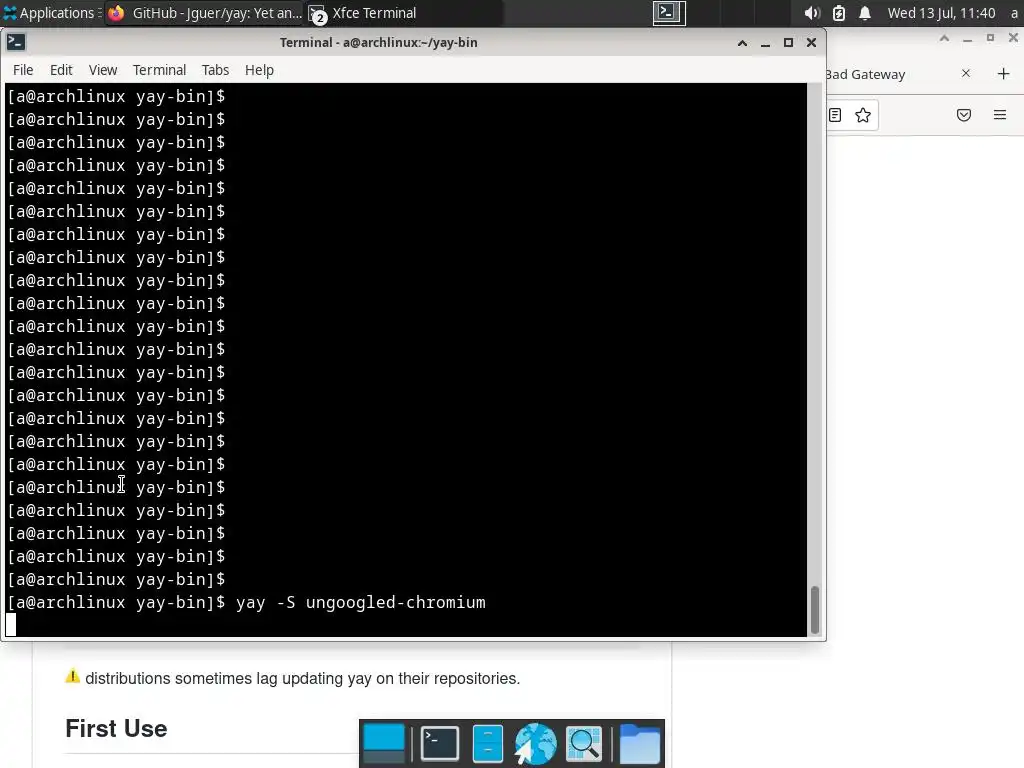
Task: Open the File menu in Terminal
Action: [23, 70]
